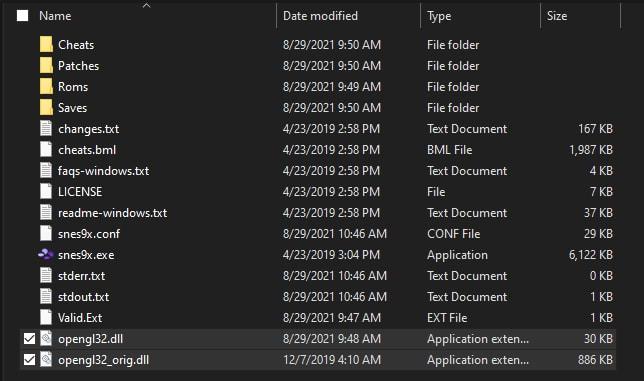This screenshot has height=381, width=644.
Task: Uncheck the opengl32.dll checkbox
Action: pyautogui.click(x=29, y=339)
